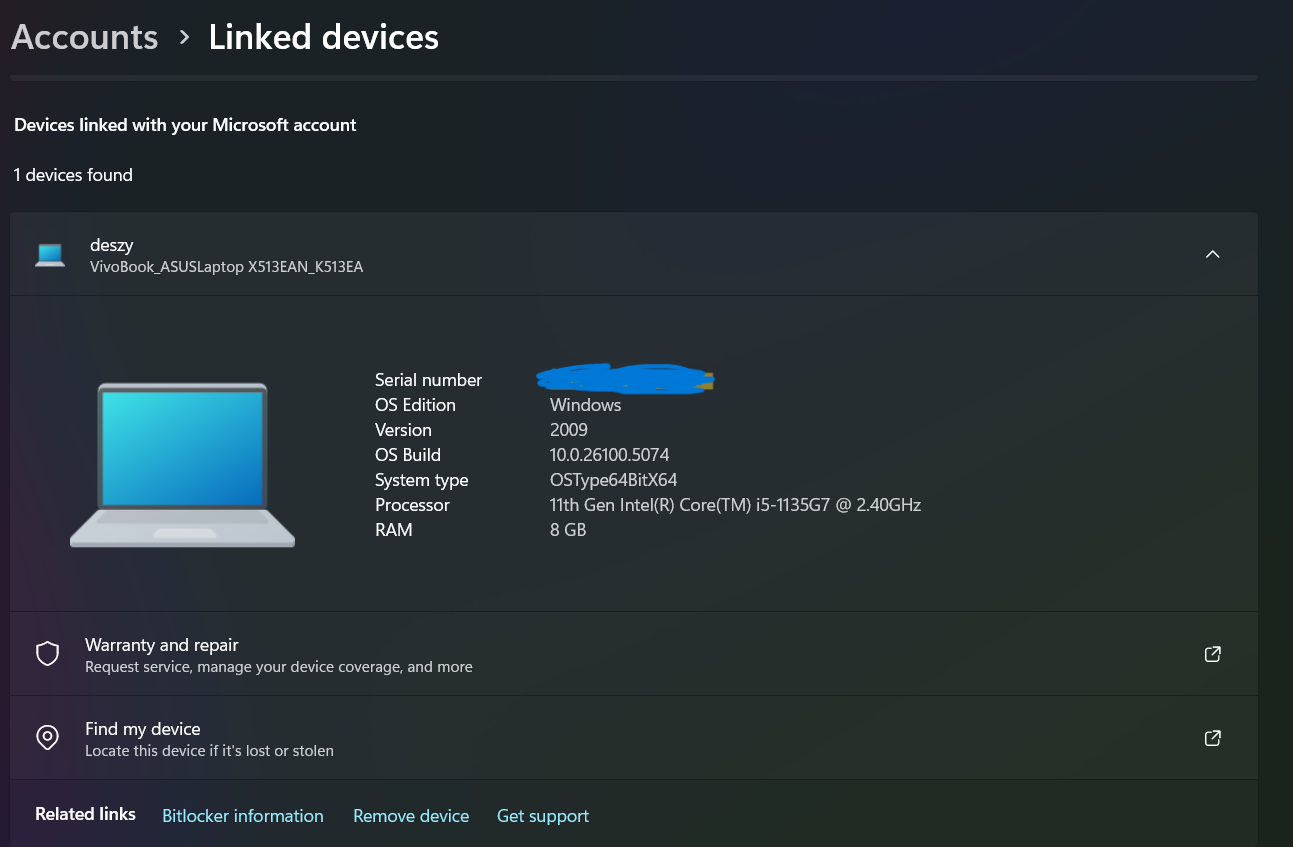Open Find my device external link icon
The image size is (1293, 847).
pyautogui.click(x=1212, y=738)
